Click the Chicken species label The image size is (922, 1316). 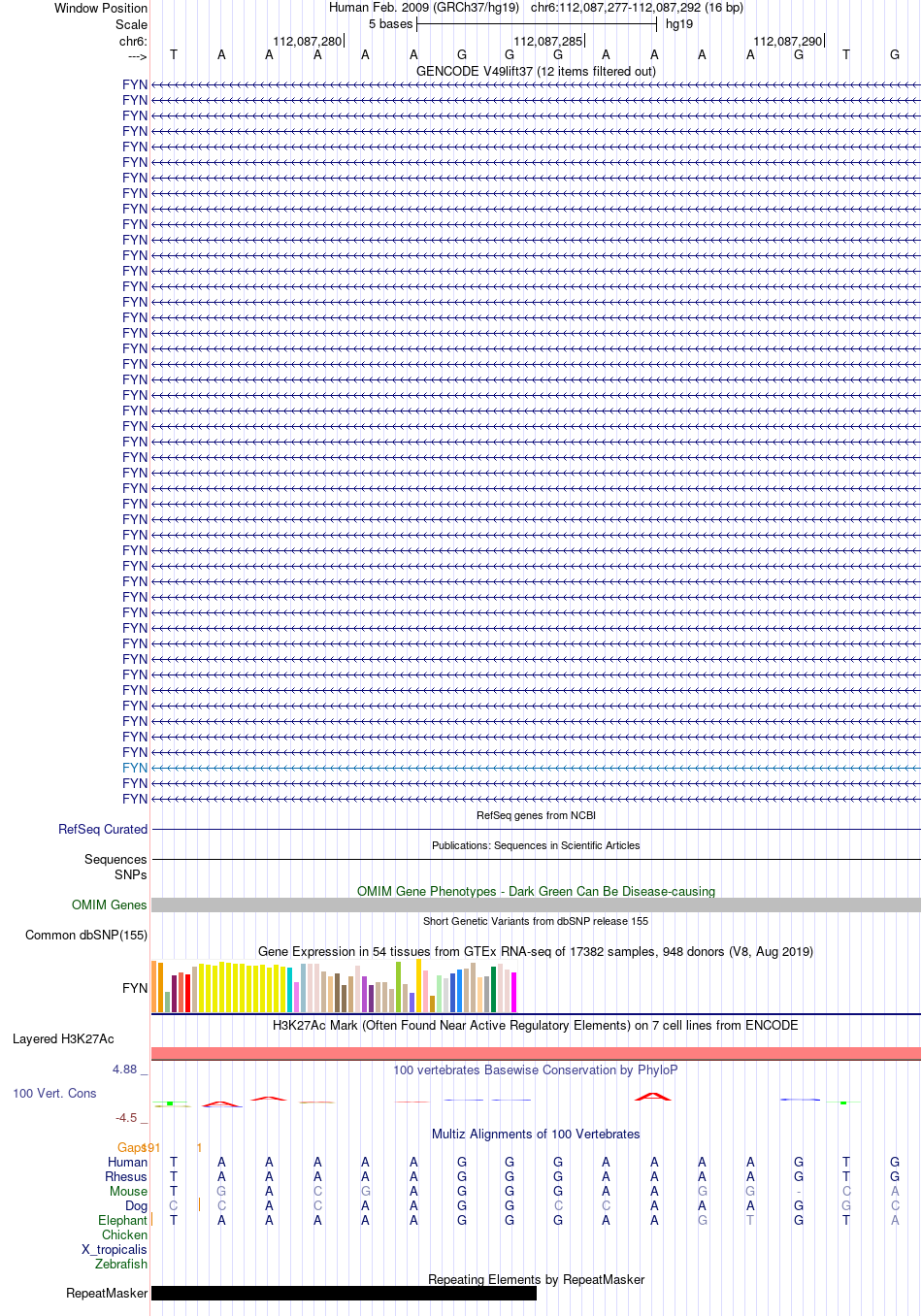[125, 1234]
